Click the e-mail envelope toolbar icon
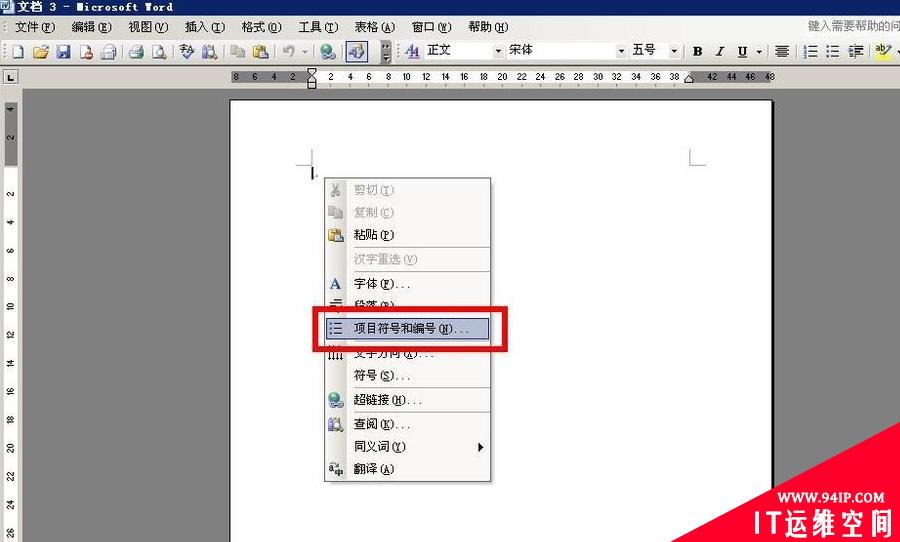 click(108, 52)
